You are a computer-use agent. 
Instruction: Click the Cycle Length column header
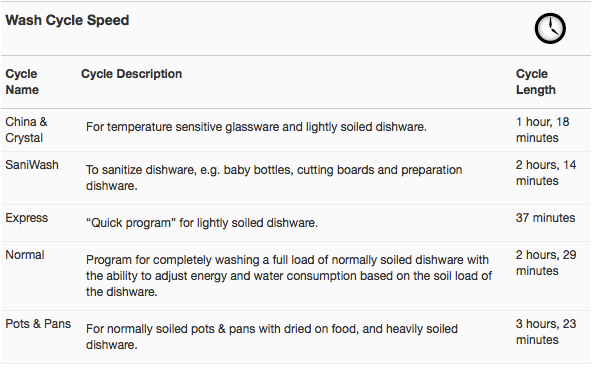[x=536, y=81]
